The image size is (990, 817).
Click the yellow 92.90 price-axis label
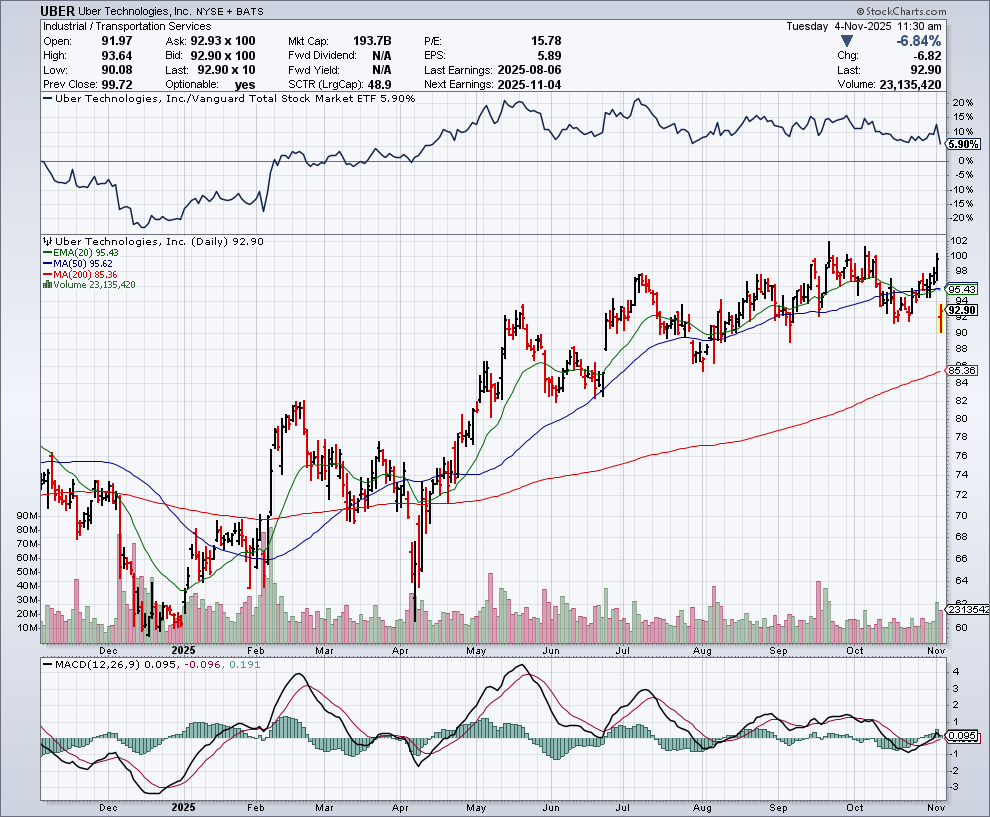pyautogui.click(x=962, y=311)
